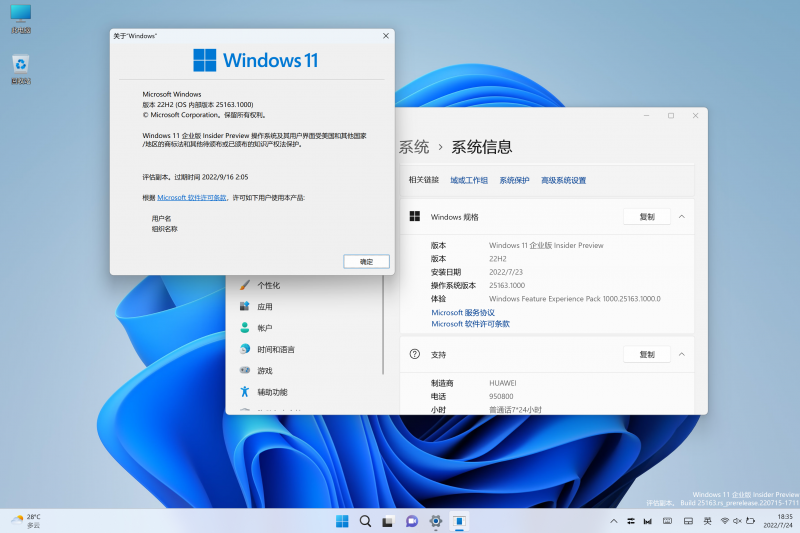This screenshot has height=533, width=800.
Task: Select the HUAWEI manufacturer value
Action: pyautogui.click(x=503, y=383)
